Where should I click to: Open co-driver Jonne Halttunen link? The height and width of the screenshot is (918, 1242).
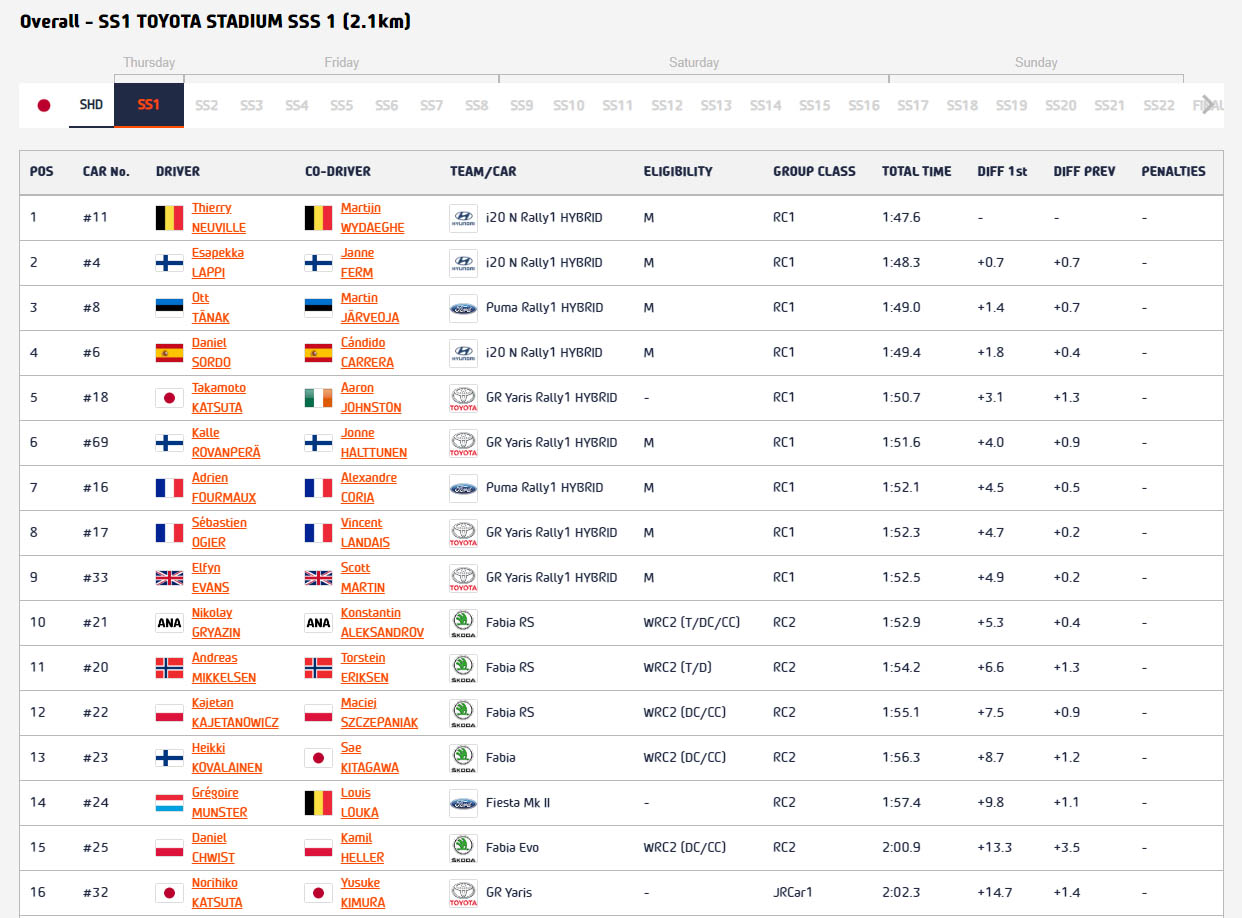pyautogui.click(x=374, y=443)
